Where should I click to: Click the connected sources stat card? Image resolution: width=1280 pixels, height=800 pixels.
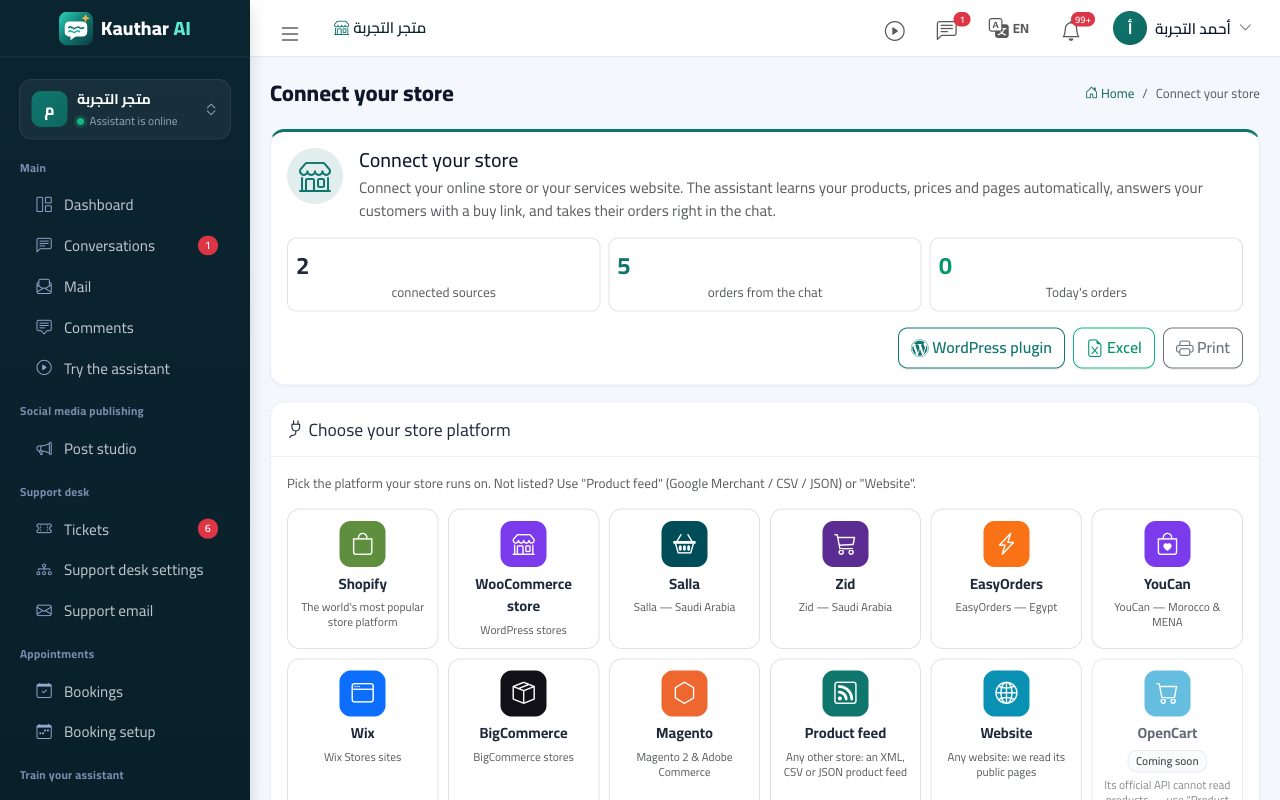[444, 274]
